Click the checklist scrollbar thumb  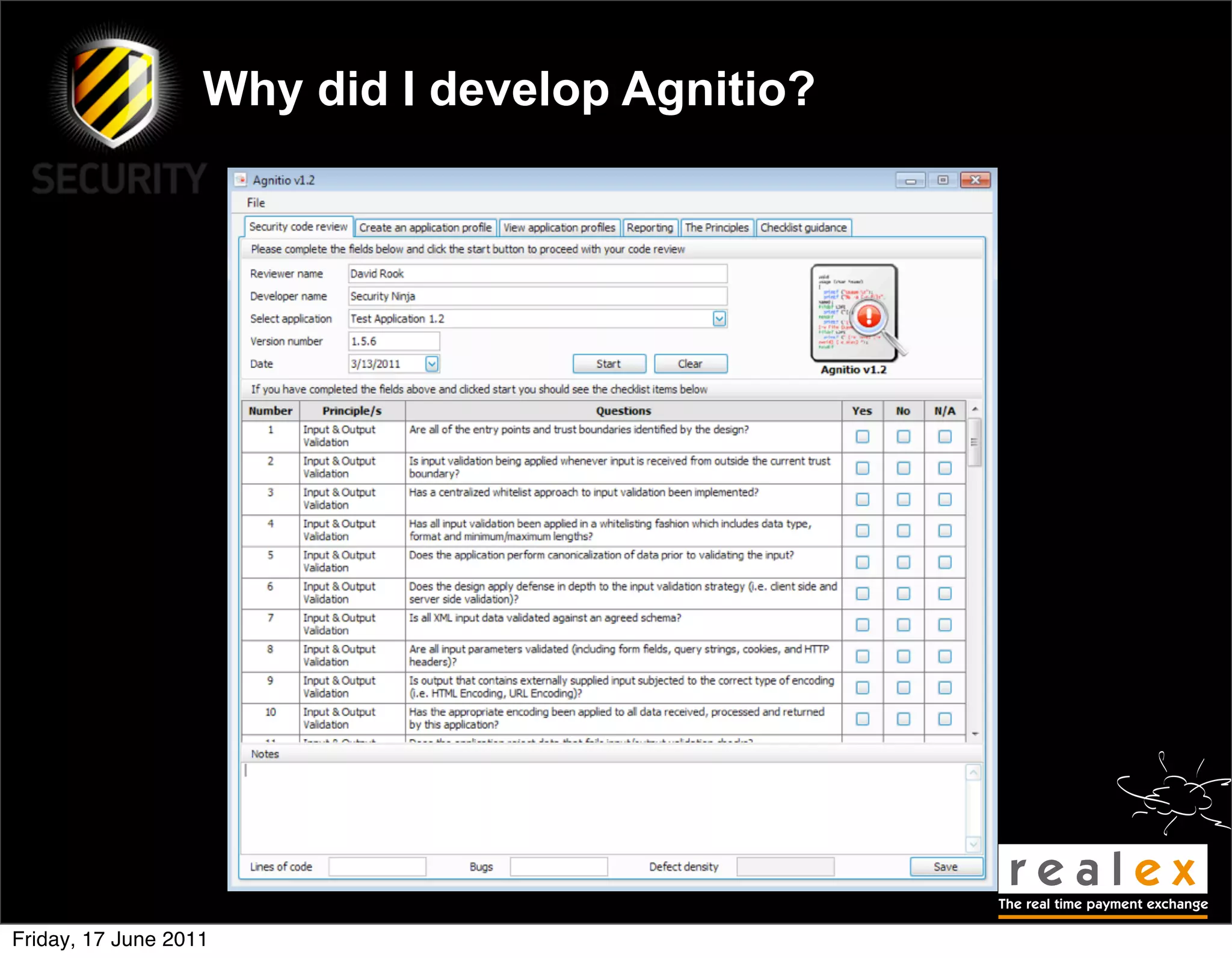tap(975, 442)
